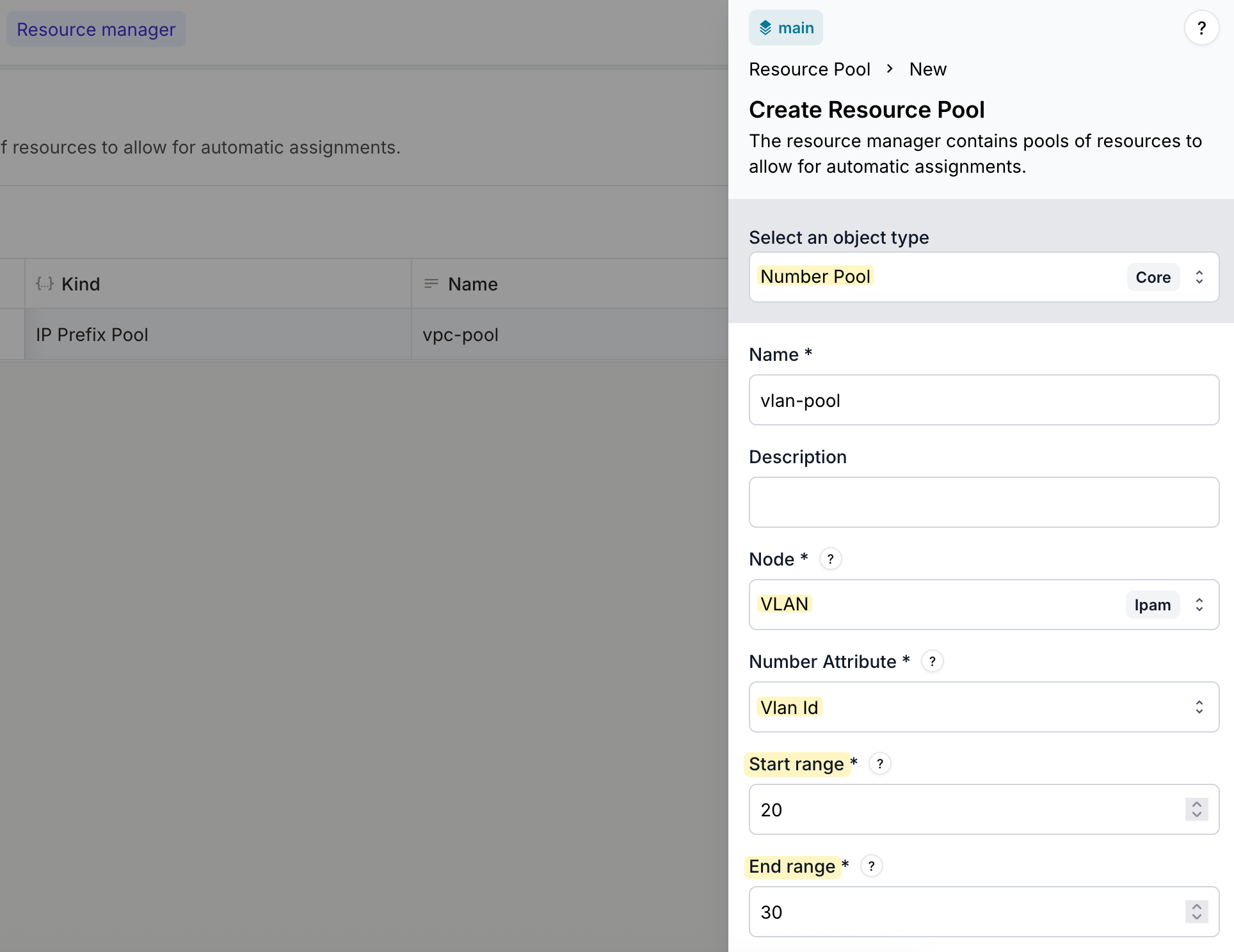
Task: Open Resource manager breadcrumb tab
Action: tap(96, 29)
